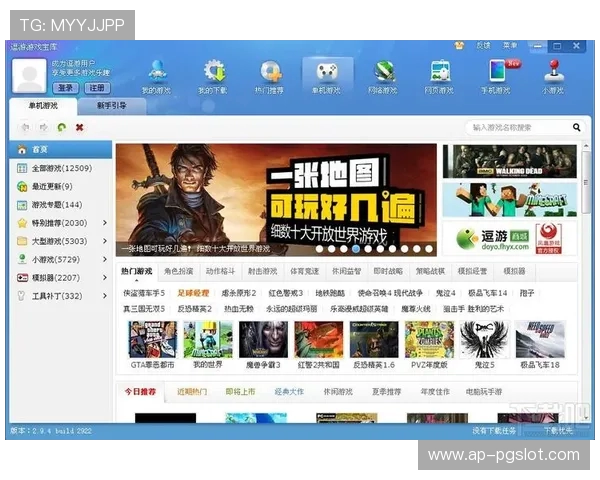Open 最近更新(9) in sidebar
This screenshot has height=480, width=600.
tap(52, 186)
